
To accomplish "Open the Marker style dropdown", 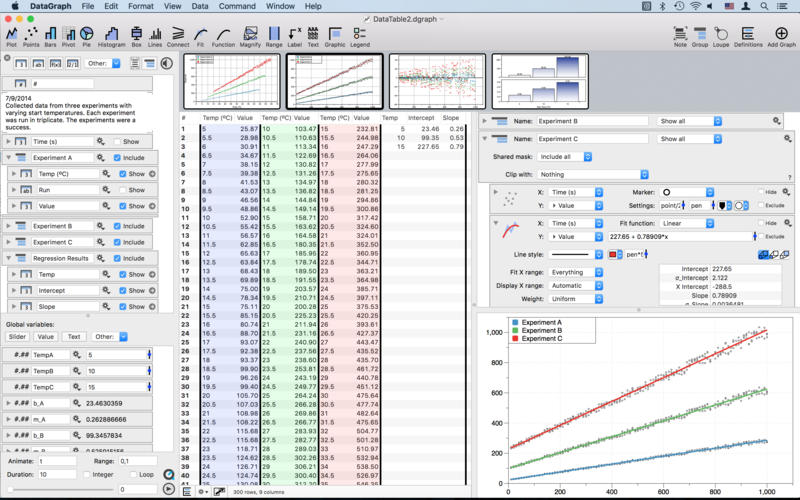I will (687, 192).
